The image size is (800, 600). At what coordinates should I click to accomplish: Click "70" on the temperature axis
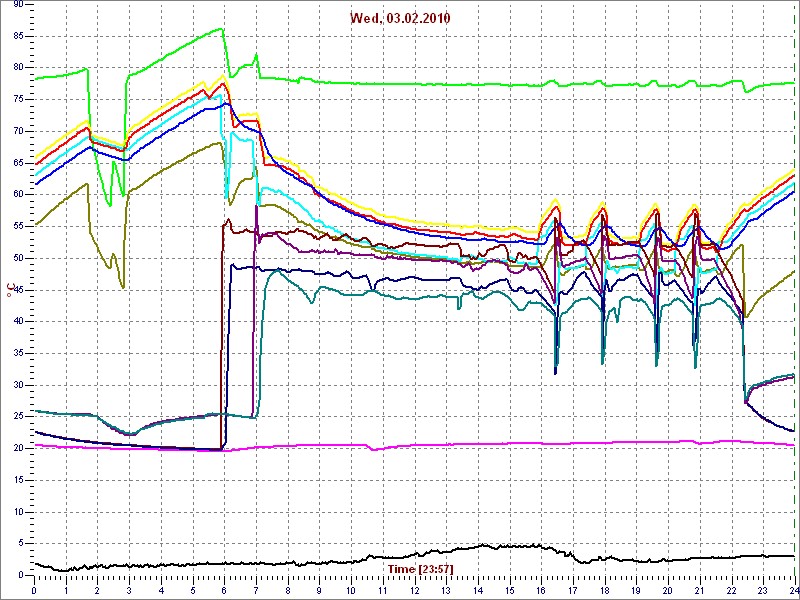tap(18, 131)
